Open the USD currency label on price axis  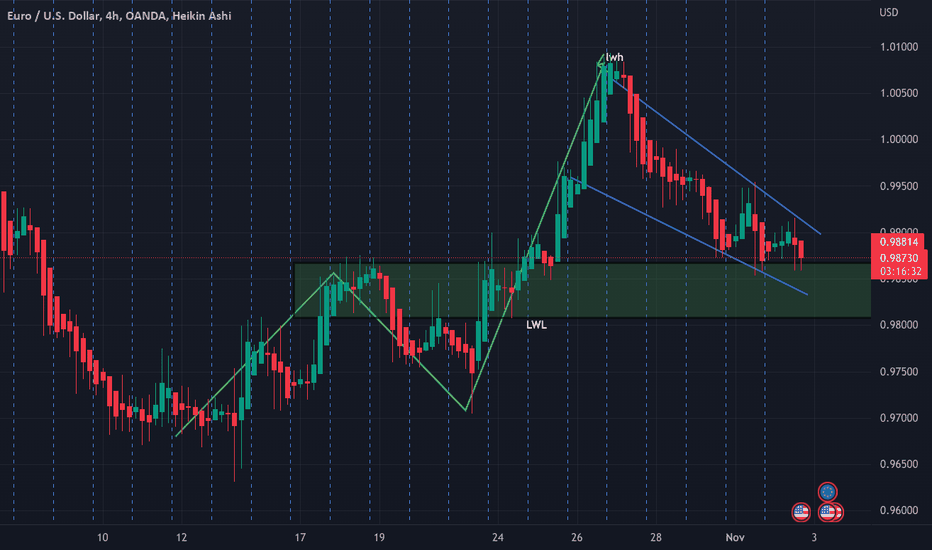[x=889, y=12]
